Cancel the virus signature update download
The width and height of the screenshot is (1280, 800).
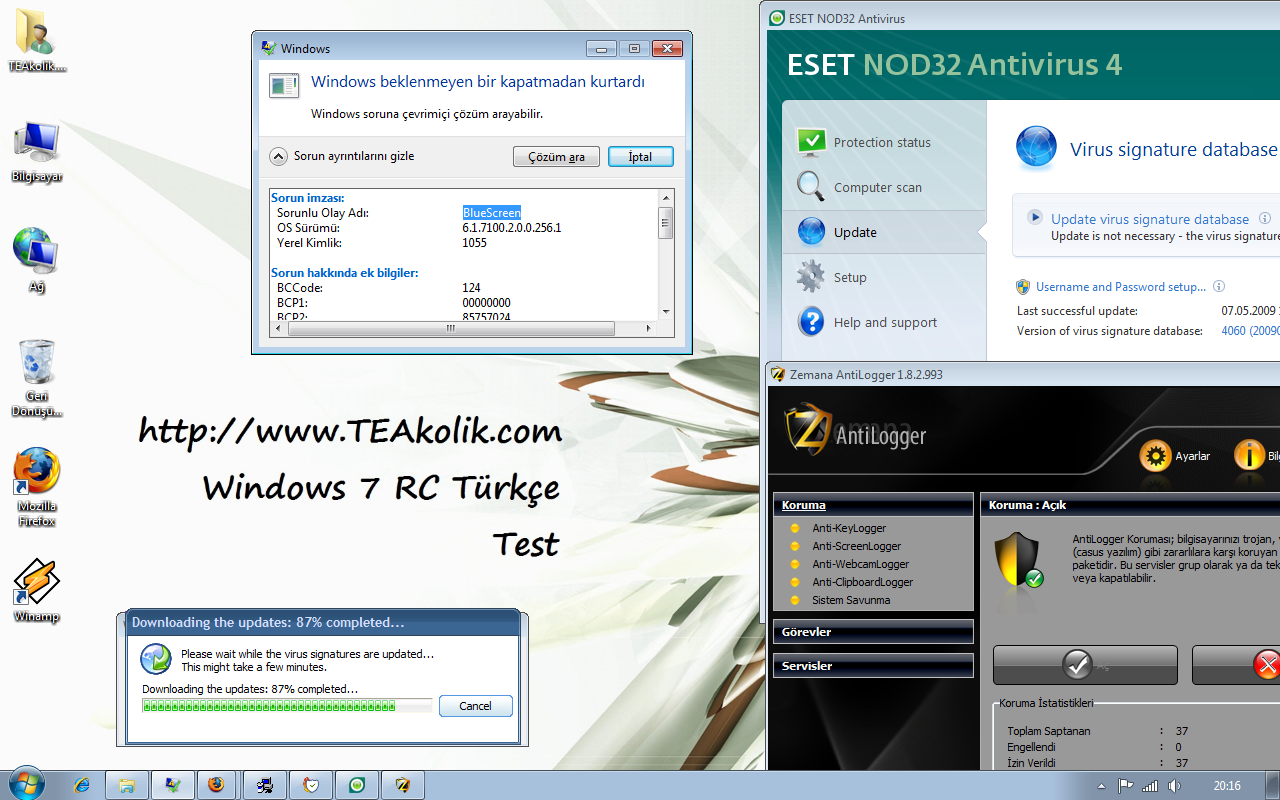(475, 706)
